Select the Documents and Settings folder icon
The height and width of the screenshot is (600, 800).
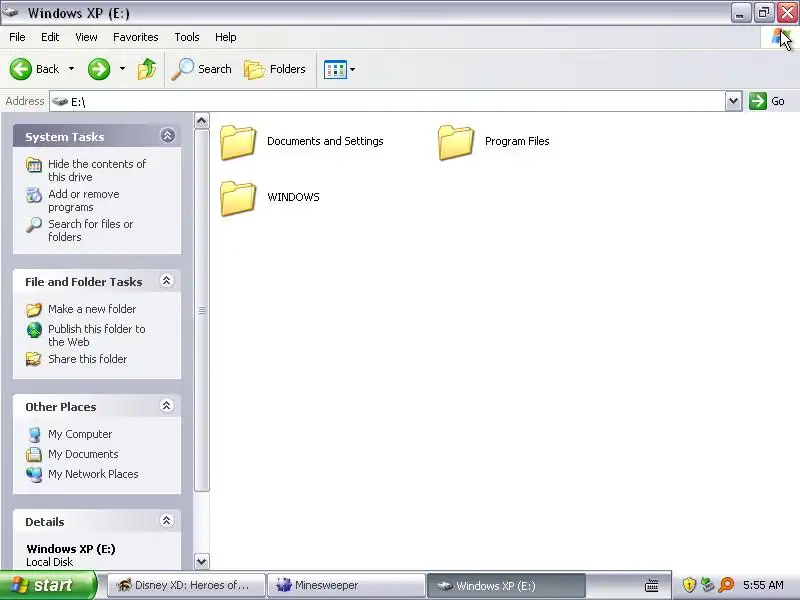point(238,142)
